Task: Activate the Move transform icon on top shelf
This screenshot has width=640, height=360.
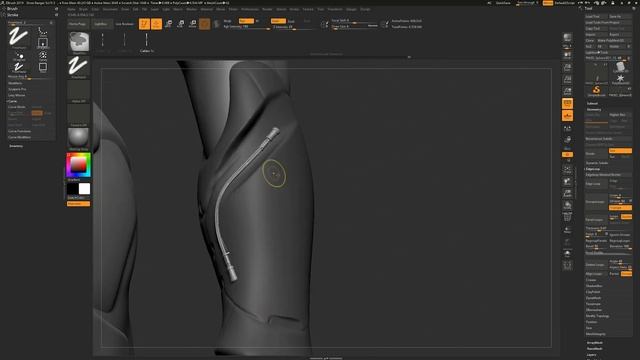Action: pos(168,24)
